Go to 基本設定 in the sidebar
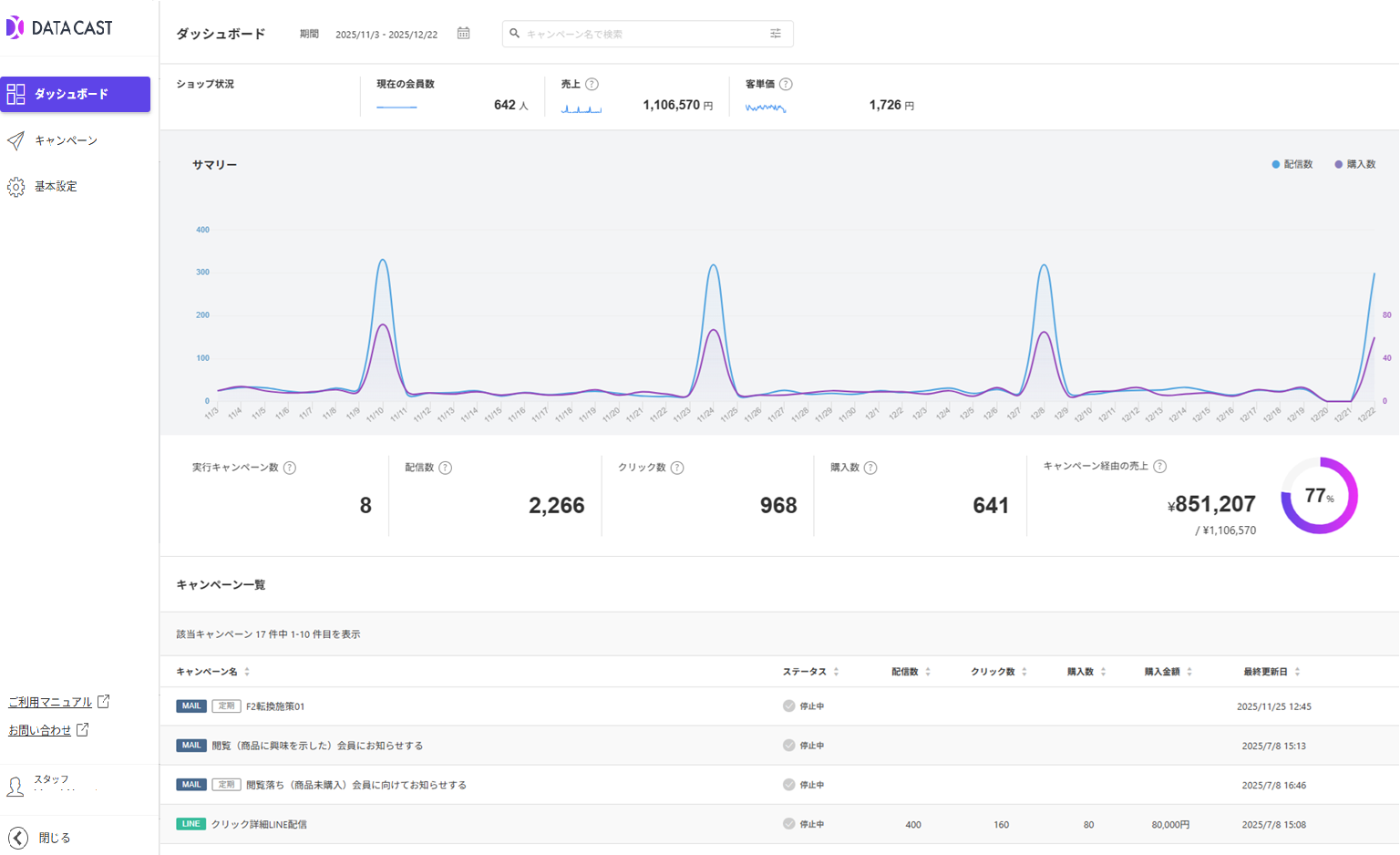1400x855 pixels. pyautogui.click(x=56, y=187)
